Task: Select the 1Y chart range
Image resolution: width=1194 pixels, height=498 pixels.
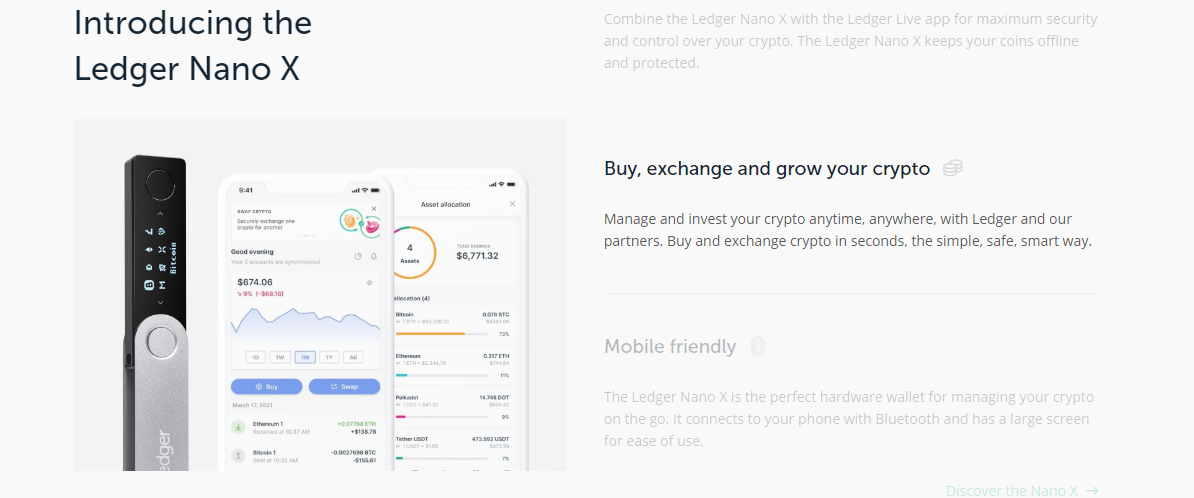Action: (329, 357)
